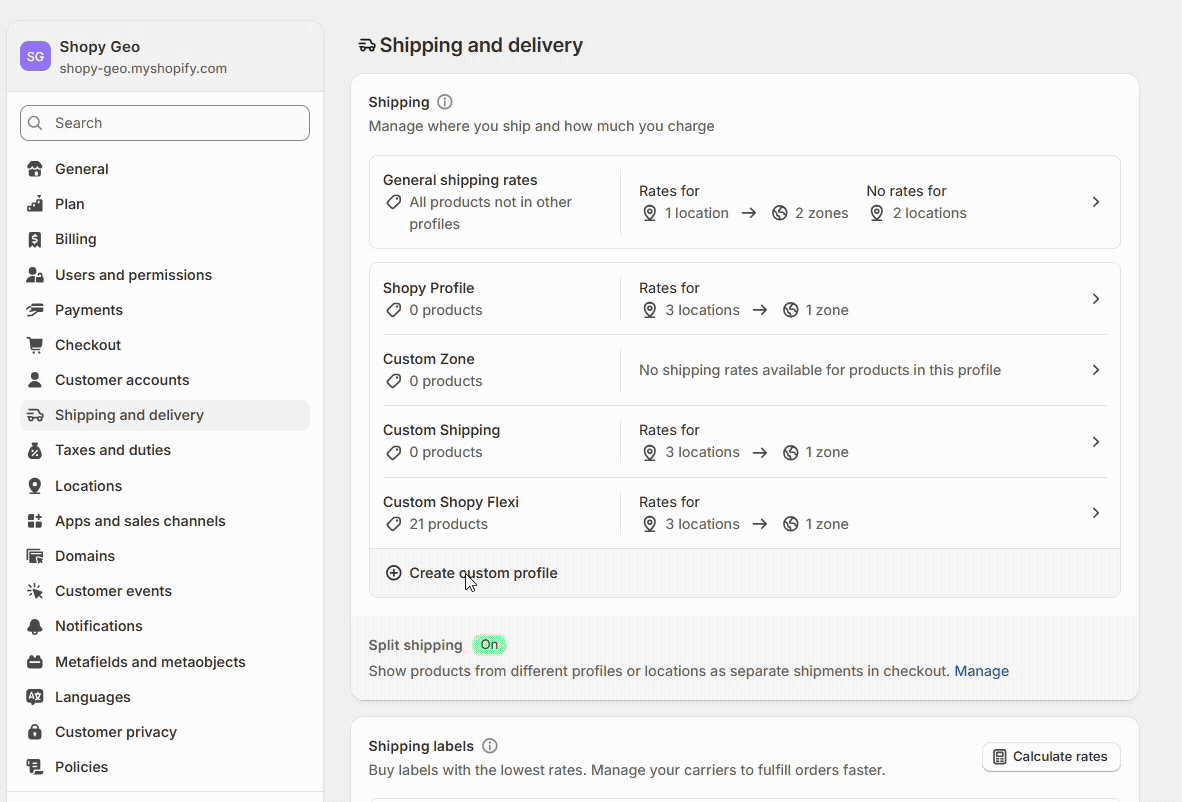Screen dimensions: 1182x802
Task: Click the Checkout cart icon
Action: point(35,345)
